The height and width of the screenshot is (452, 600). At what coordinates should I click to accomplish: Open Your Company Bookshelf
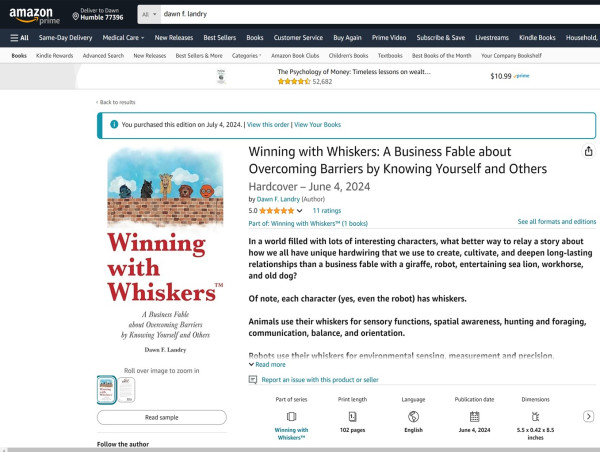point(511,55)
